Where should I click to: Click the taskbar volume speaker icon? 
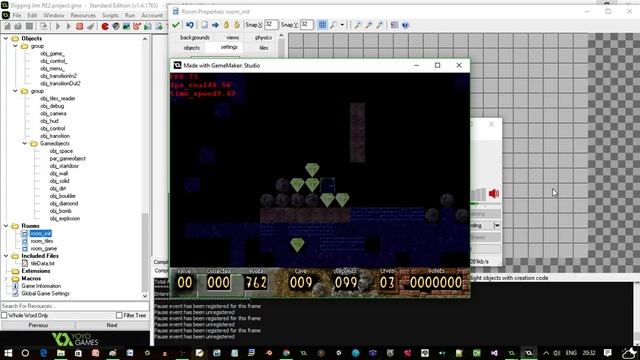coord(557,353)
